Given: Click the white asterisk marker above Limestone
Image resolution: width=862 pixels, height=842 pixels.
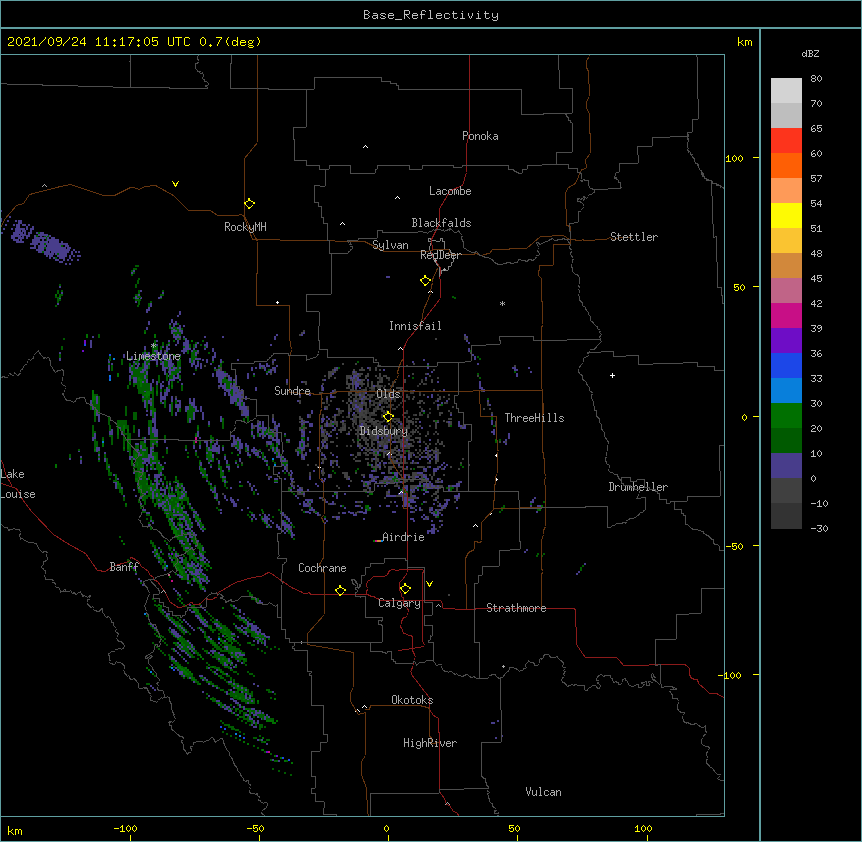Looking at the screenshot, I should (x=154, y=345).
